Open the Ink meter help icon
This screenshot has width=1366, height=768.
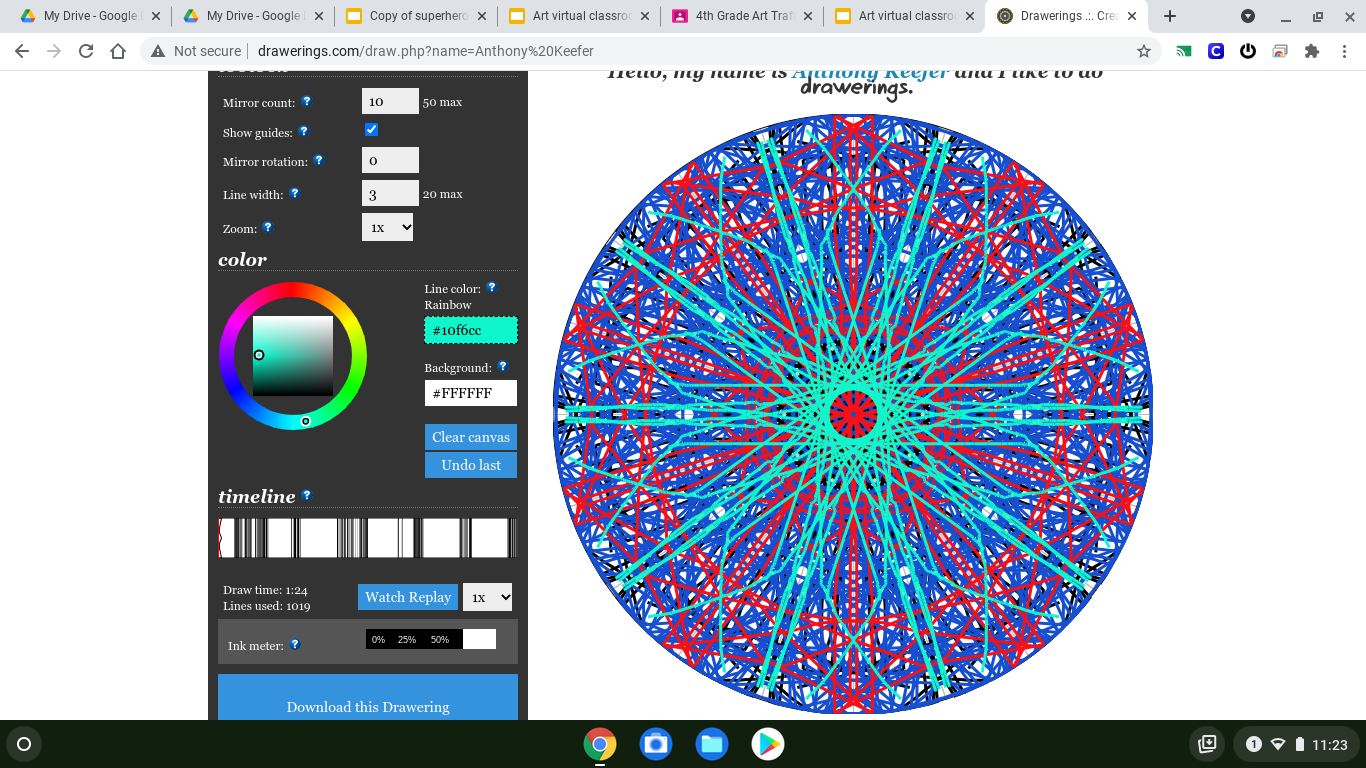295,645
